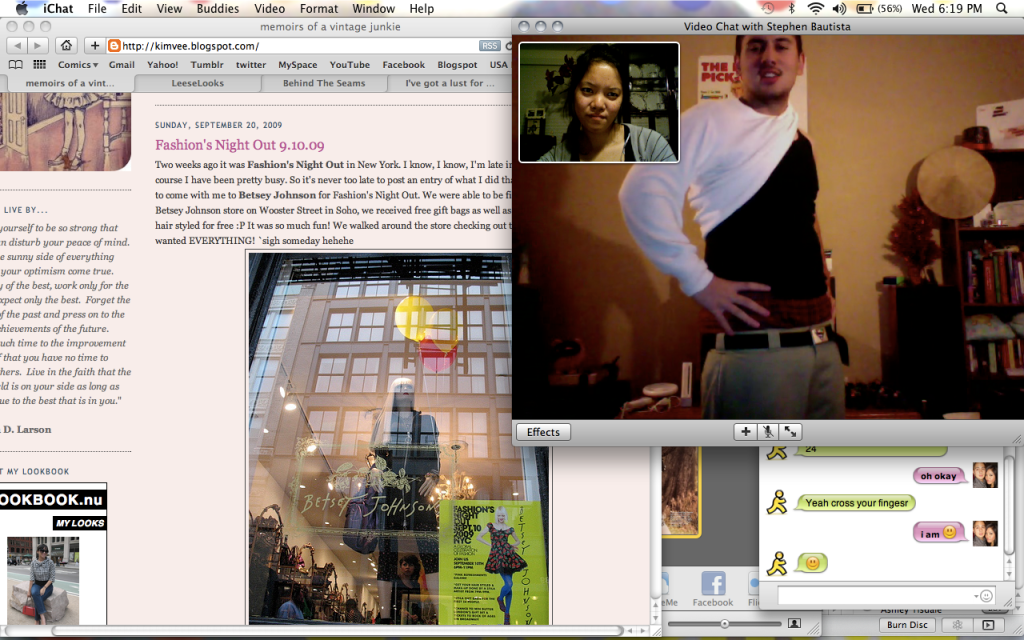Open the Top Sites grid icon

click(39, 65)
